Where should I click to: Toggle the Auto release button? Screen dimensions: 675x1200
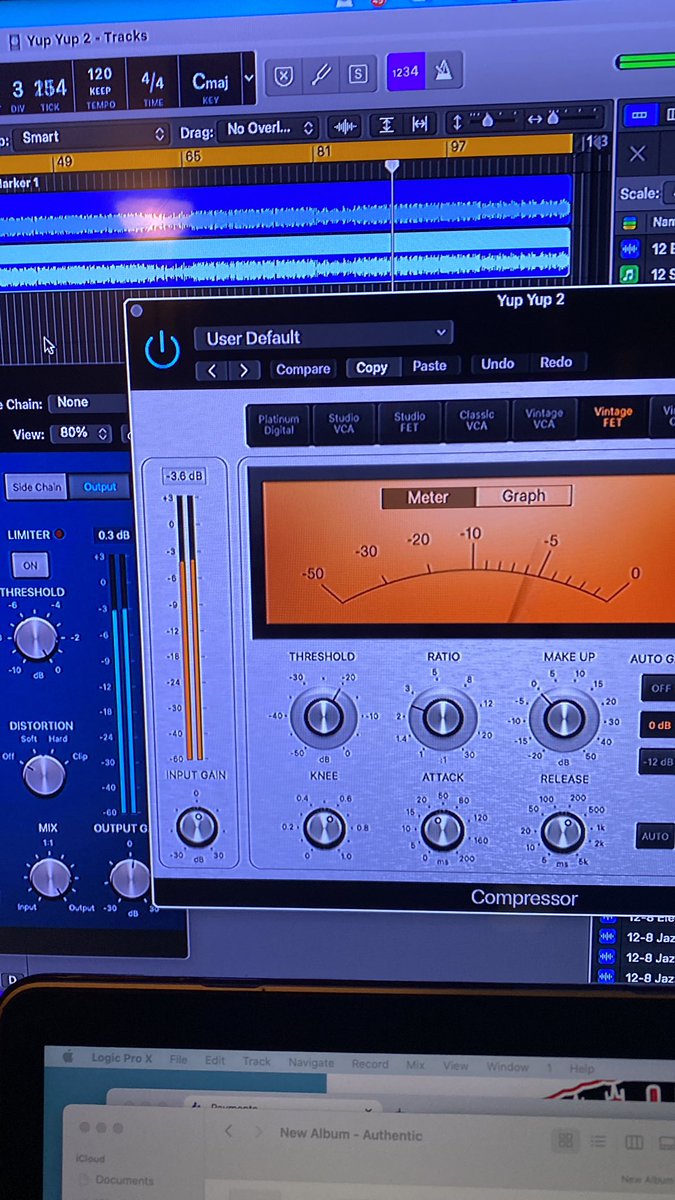pyautogui.click(x=656, y=836)
